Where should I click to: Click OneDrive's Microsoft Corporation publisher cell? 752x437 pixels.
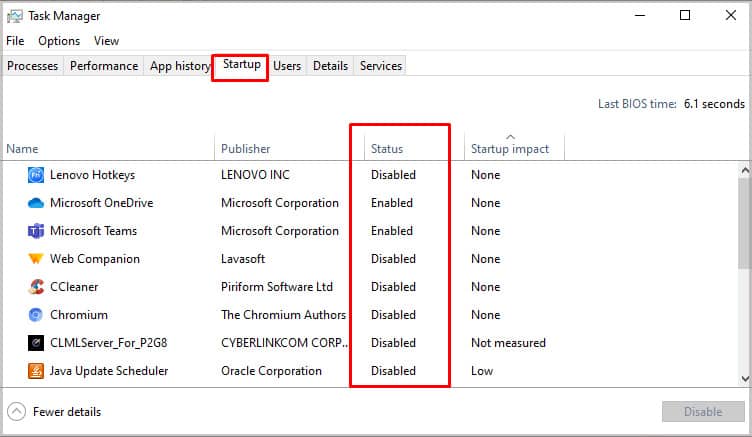(280, 203)
